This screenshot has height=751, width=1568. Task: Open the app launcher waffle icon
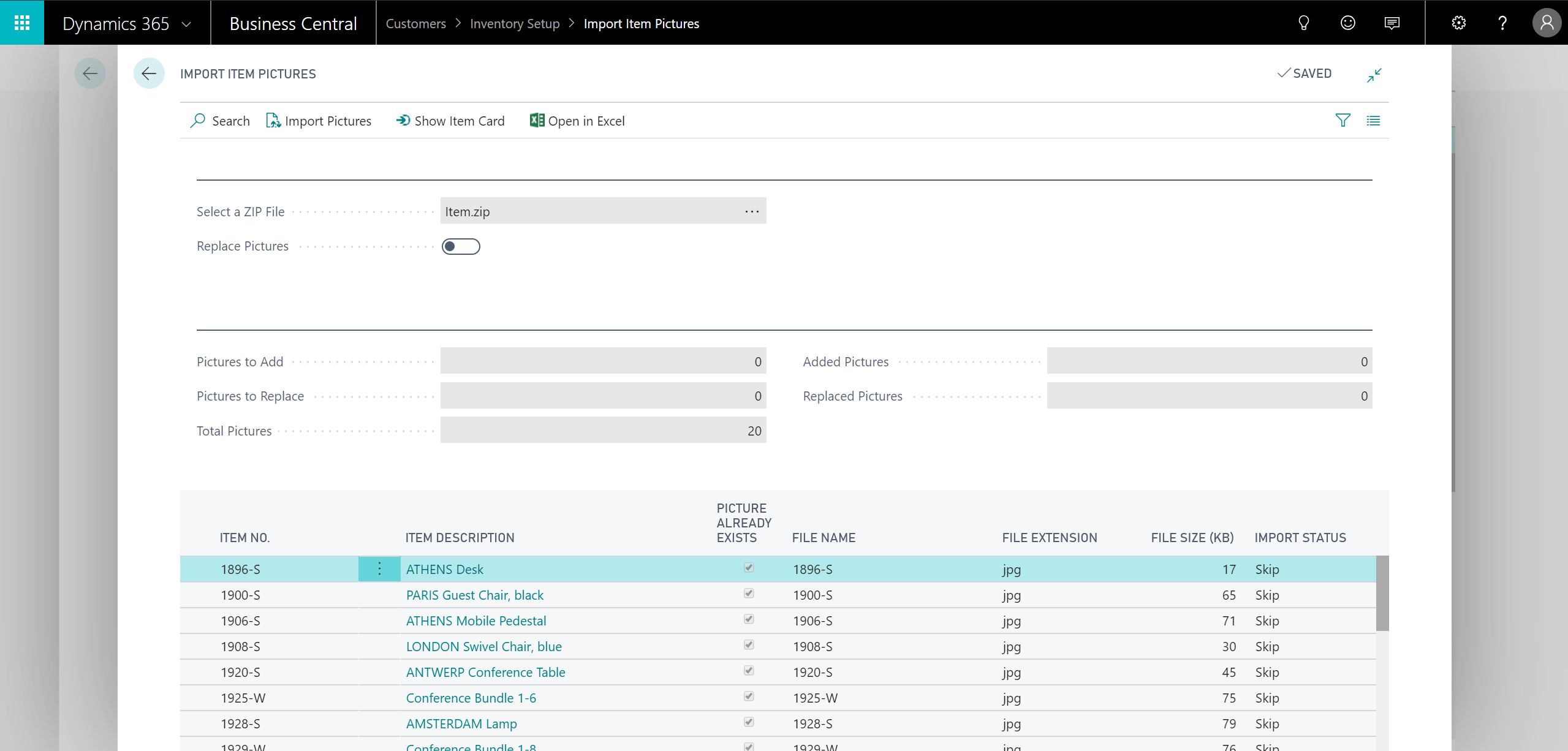point(22,23)
